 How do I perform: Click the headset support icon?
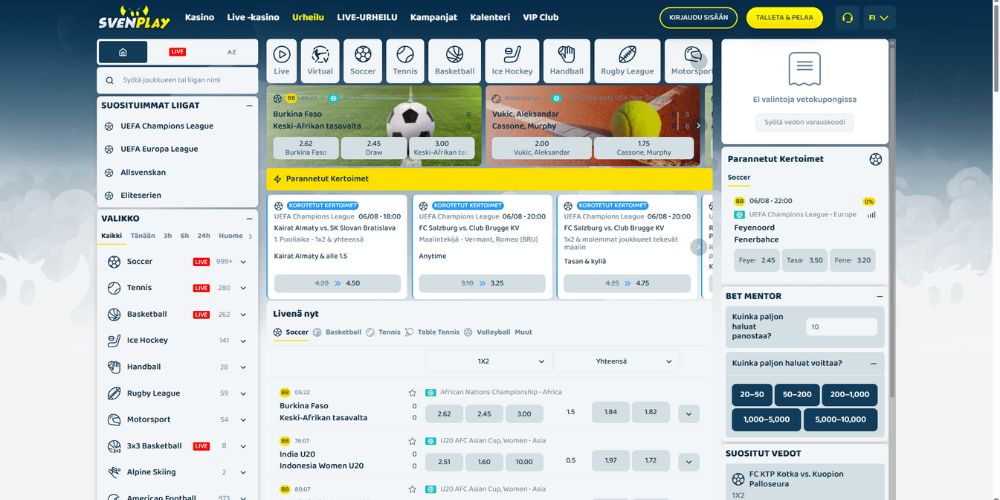(x=847, y=18)
